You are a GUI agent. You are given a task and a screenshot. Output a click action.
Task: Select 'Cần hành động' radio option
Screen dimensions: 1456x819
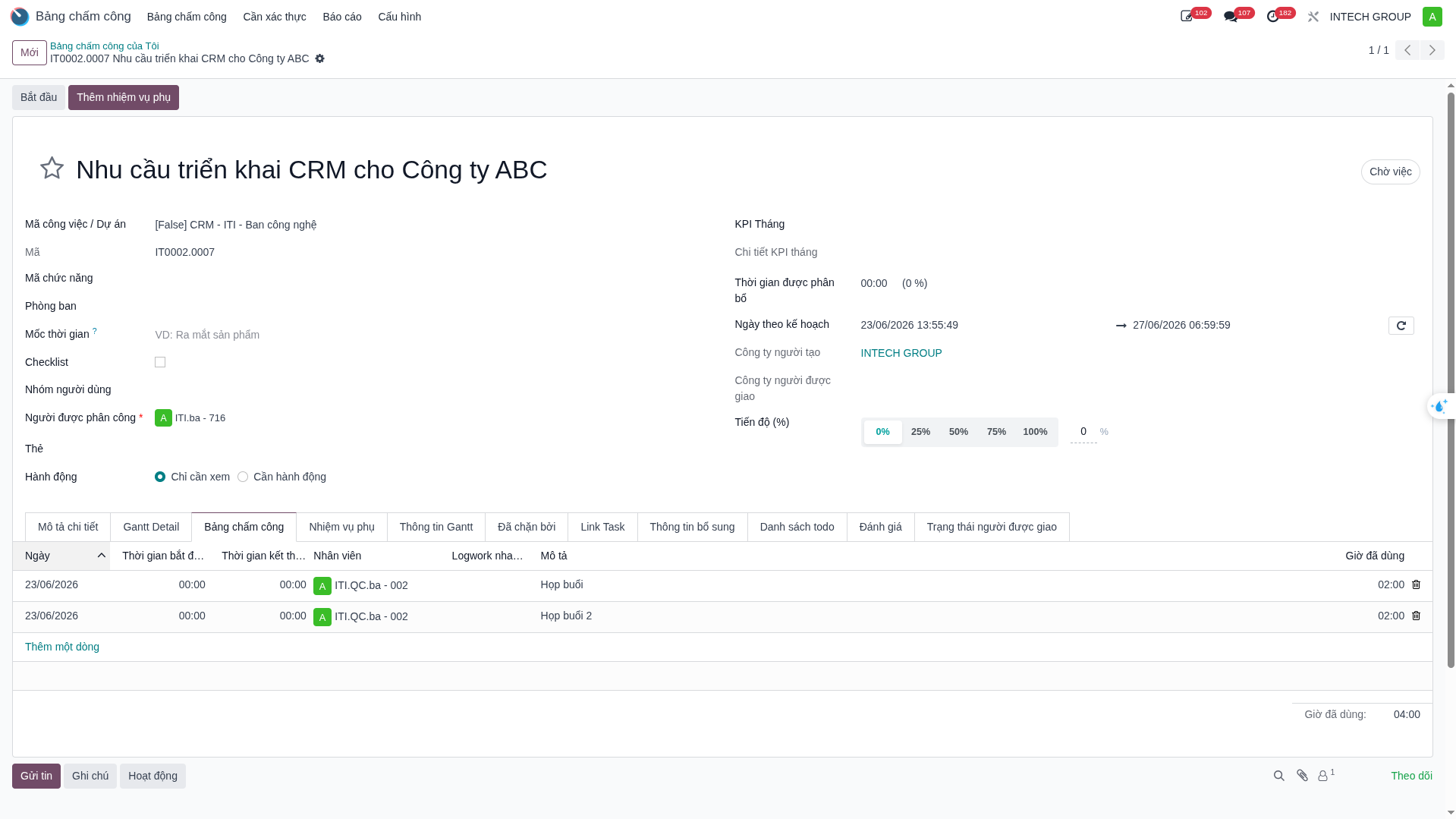243,477
